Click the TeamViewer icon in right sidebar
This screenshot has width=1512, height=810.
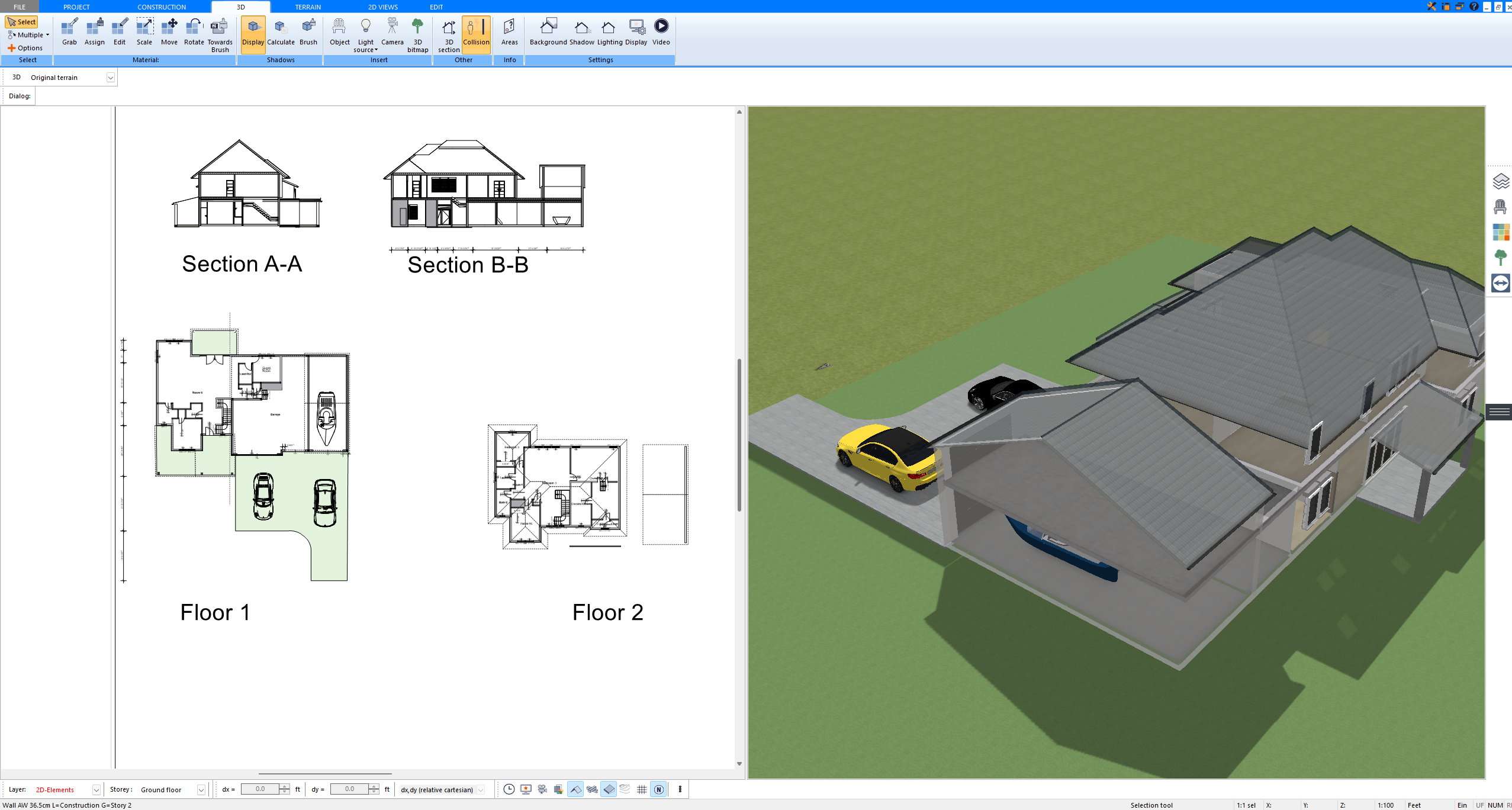tap(1500, 283)
